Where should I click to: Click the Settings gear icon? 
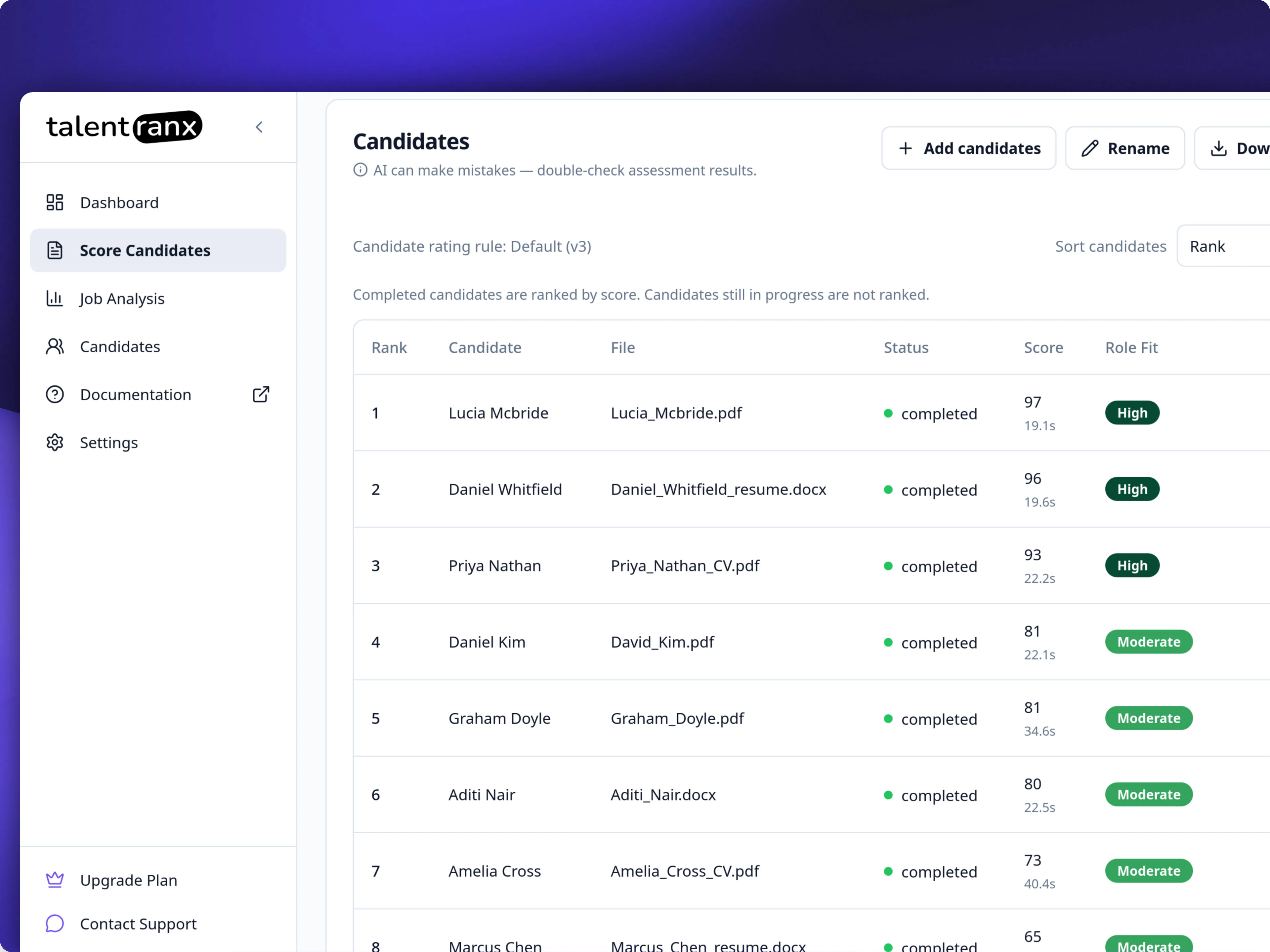(55, 442)
